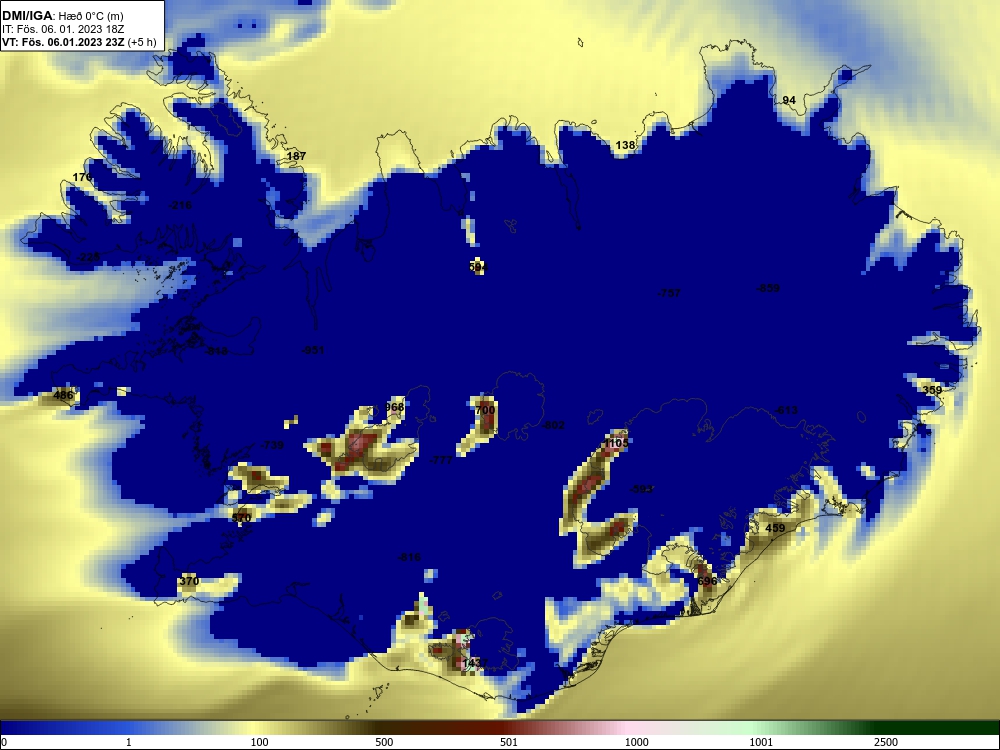Click the '-216' value on the map
The height and width of the screenshot is (750, 1000).
pyautogui.click(x=180, y=205)
